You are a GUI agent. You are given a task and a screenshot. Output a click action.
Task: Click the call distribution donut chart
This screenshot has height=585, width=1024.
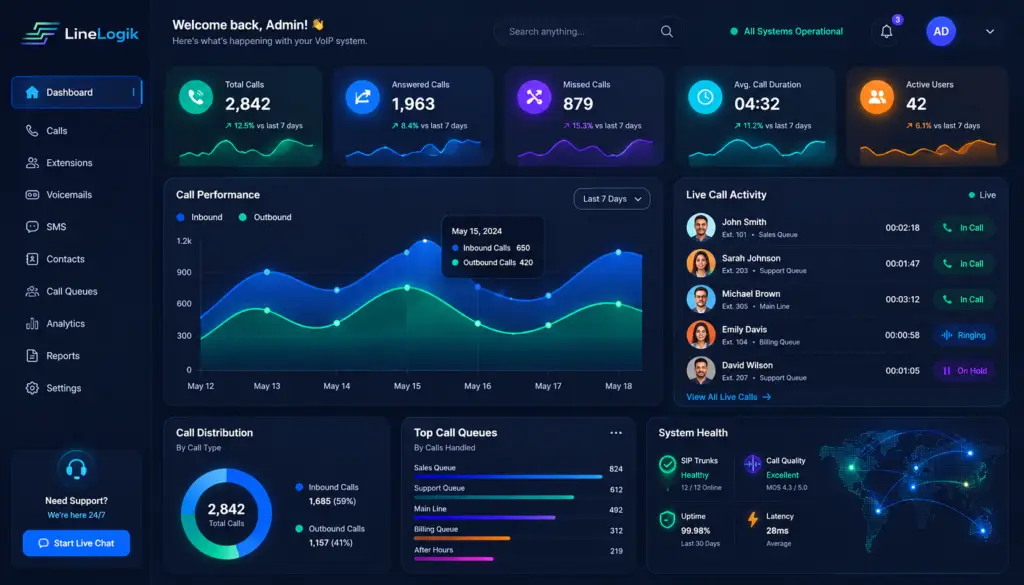(x=226, y=514)
